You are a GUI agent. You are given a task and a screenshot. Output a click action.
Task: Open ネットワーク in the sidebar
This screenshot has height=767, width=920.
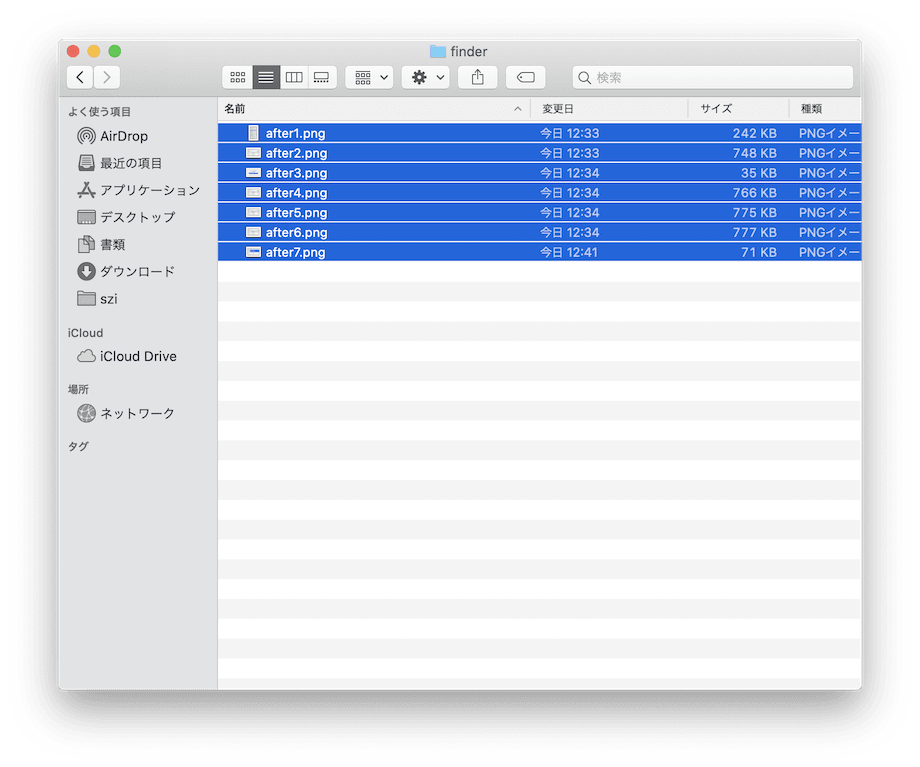click(126, 413)
